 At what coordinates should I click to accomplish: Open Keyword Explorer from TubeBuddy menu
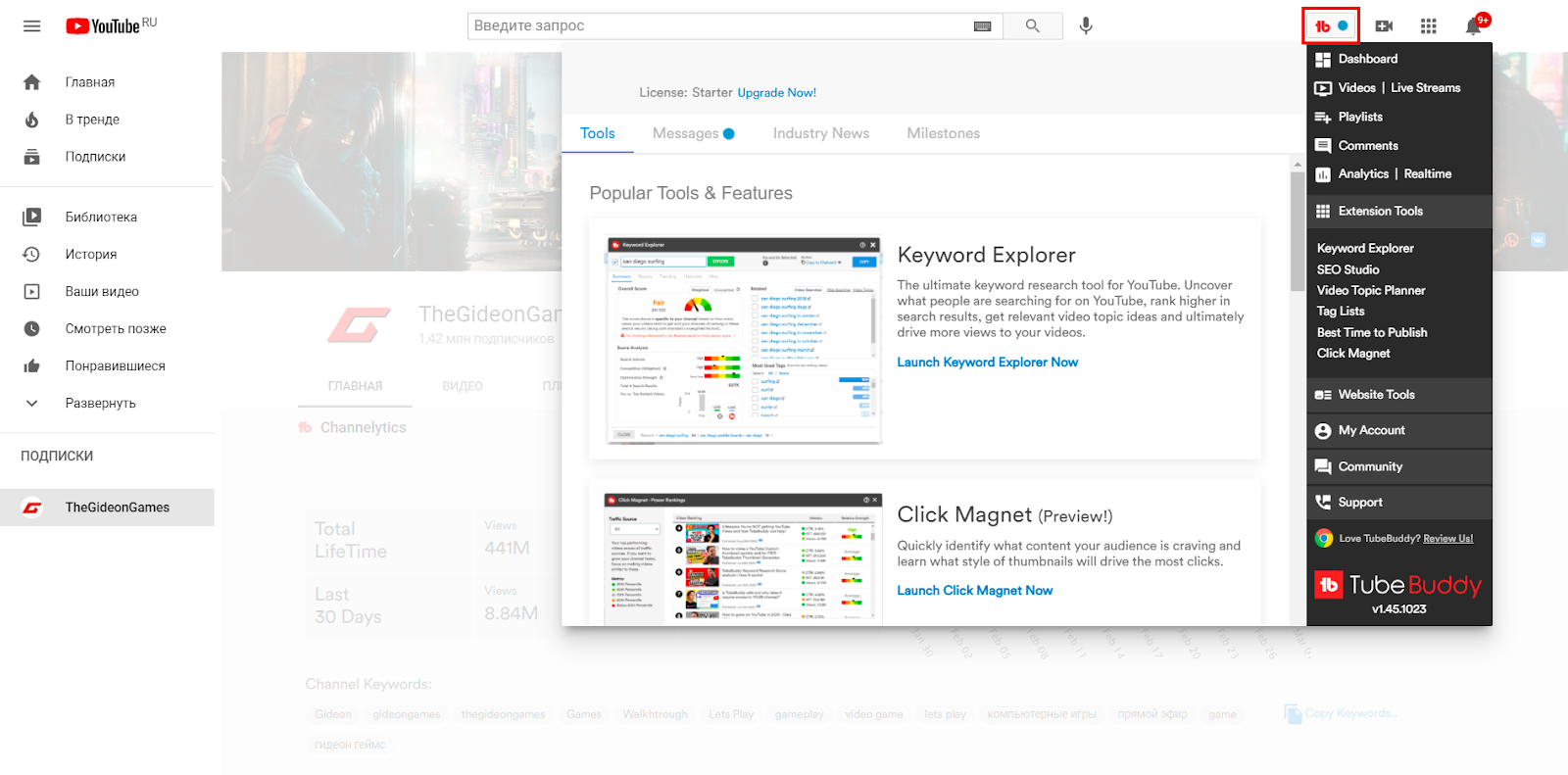(x=1364, y=249)
